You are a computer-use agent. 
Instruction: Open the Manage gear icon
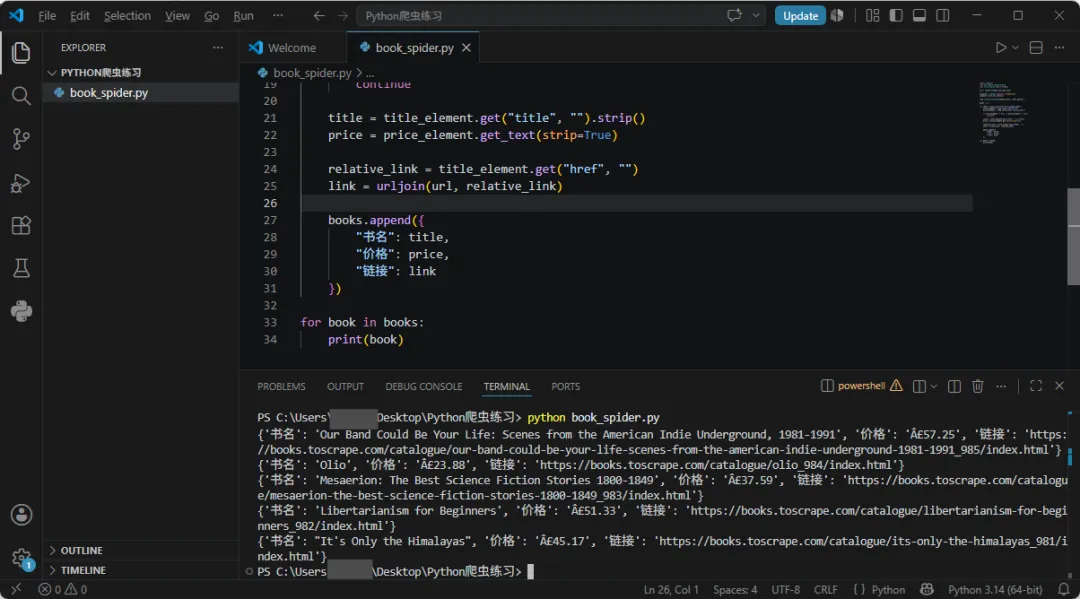21,558
